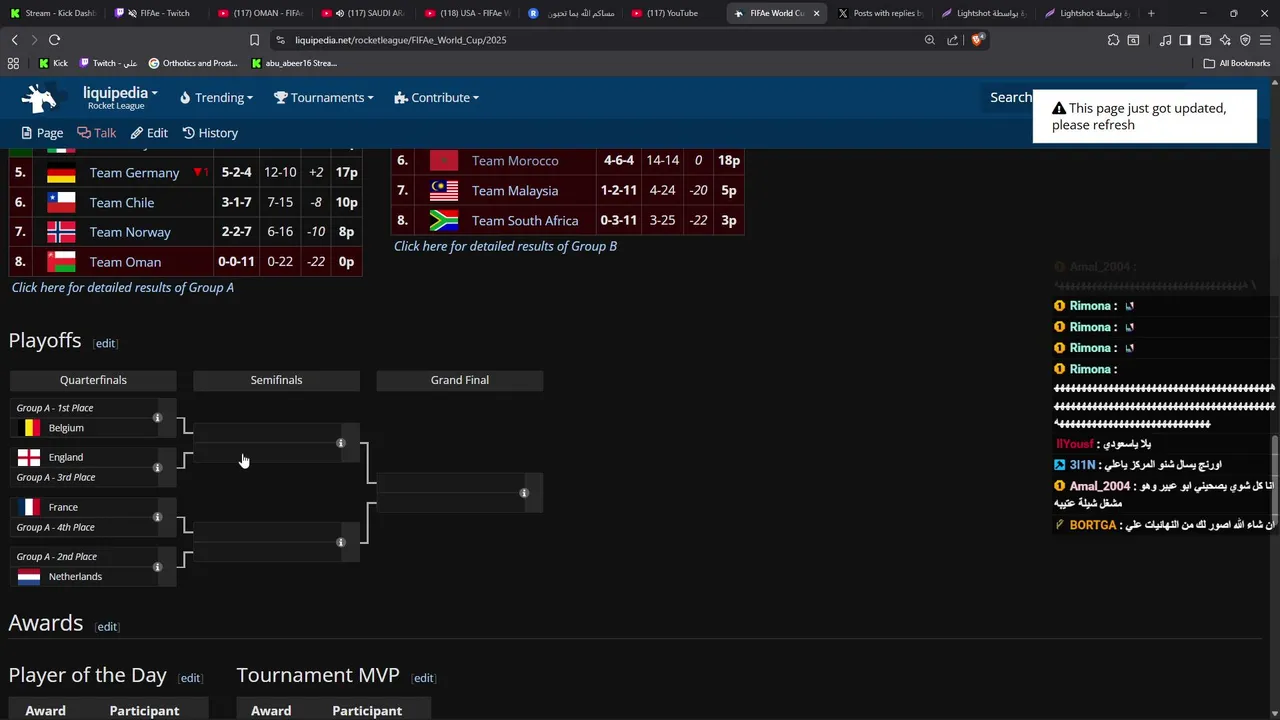Click site settings icon left of URL
This screenshot has width=1280, height=720.
coord(281,40)
